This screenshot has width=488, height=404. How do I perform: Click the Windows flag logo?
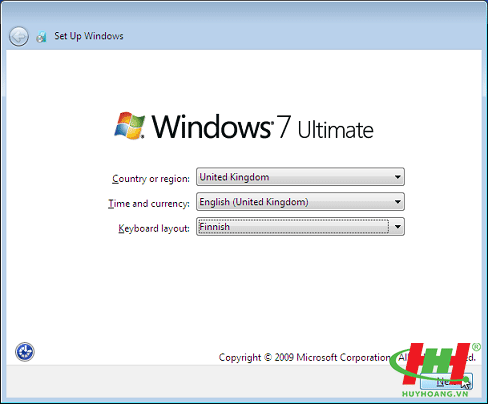pos(130,125)
